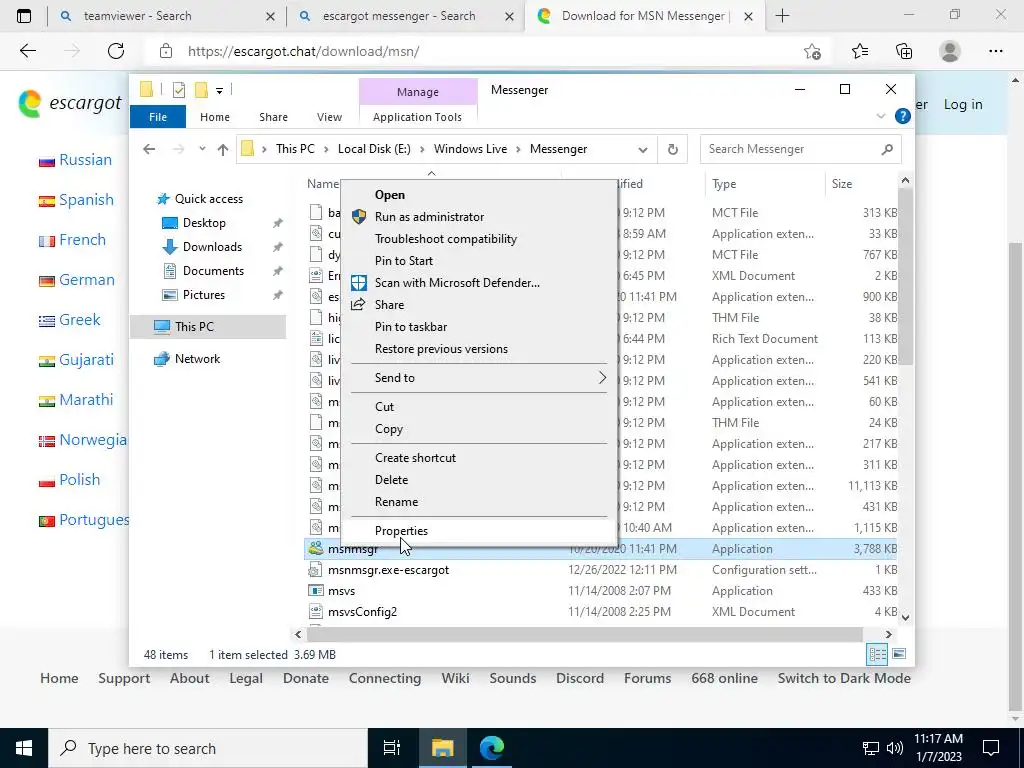The image size is (1024, 768).
Task: Open Explorer help question mark icon
Action: (903, 116)
